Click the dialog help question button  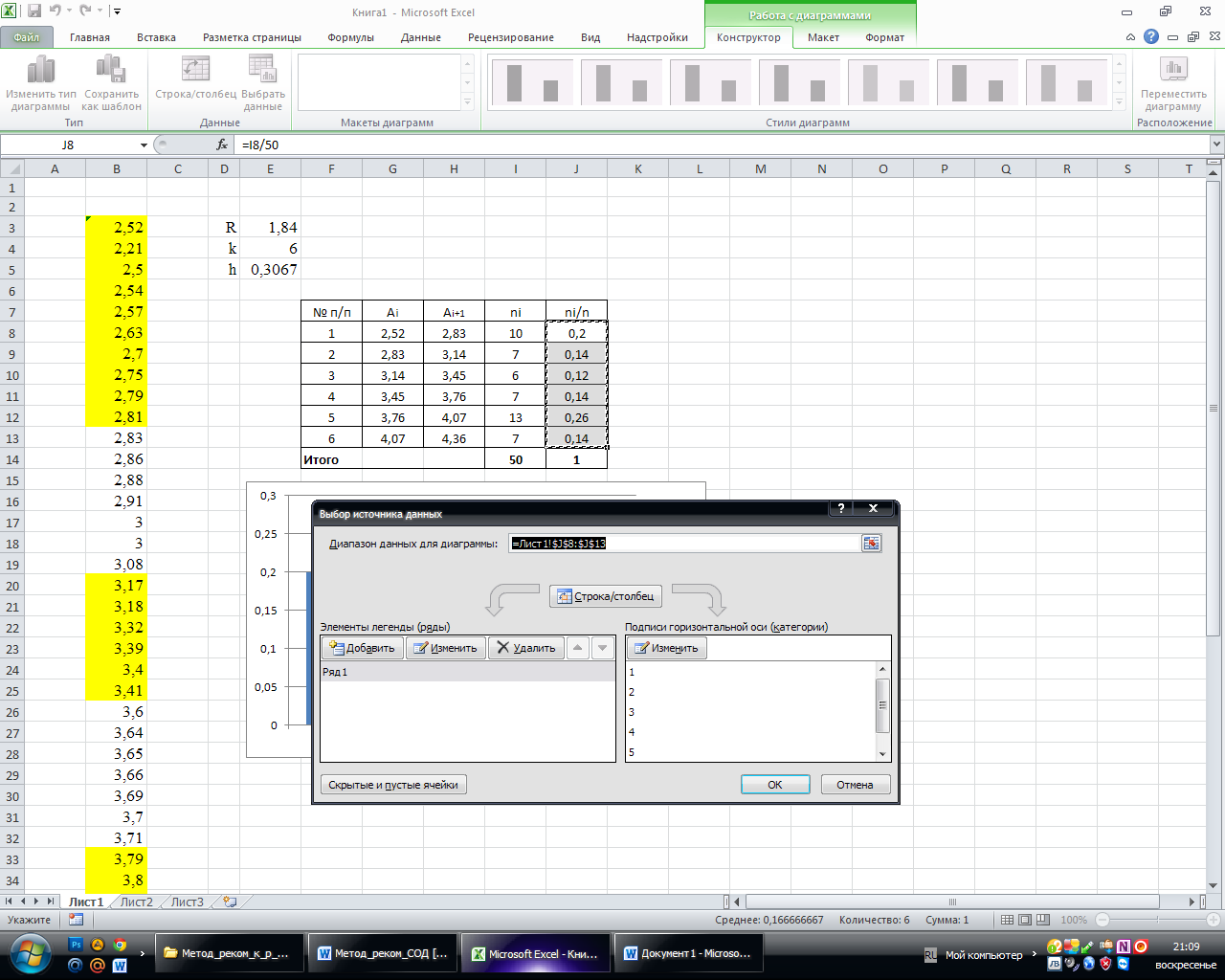(841, 508)
